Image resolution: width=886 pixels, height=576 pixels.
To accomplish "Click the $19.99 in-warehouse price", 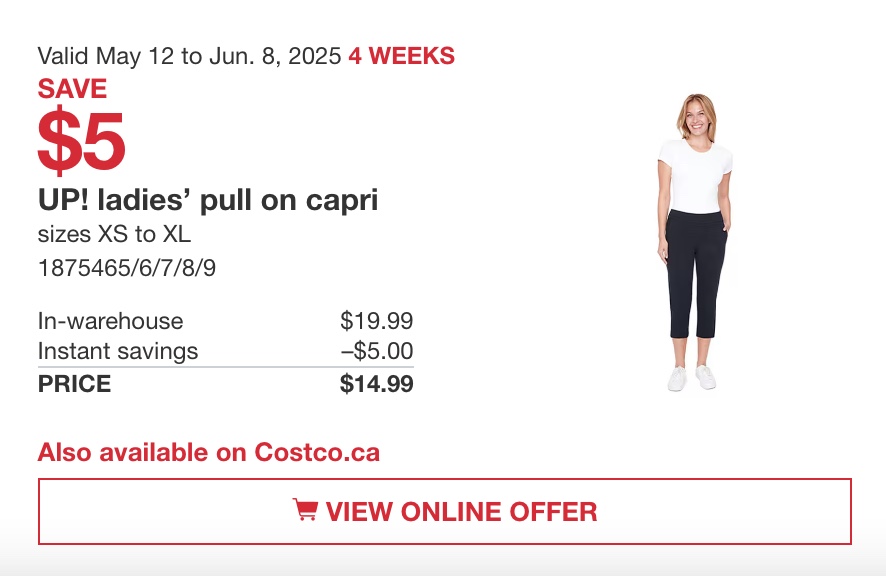I will pos(377,321).
